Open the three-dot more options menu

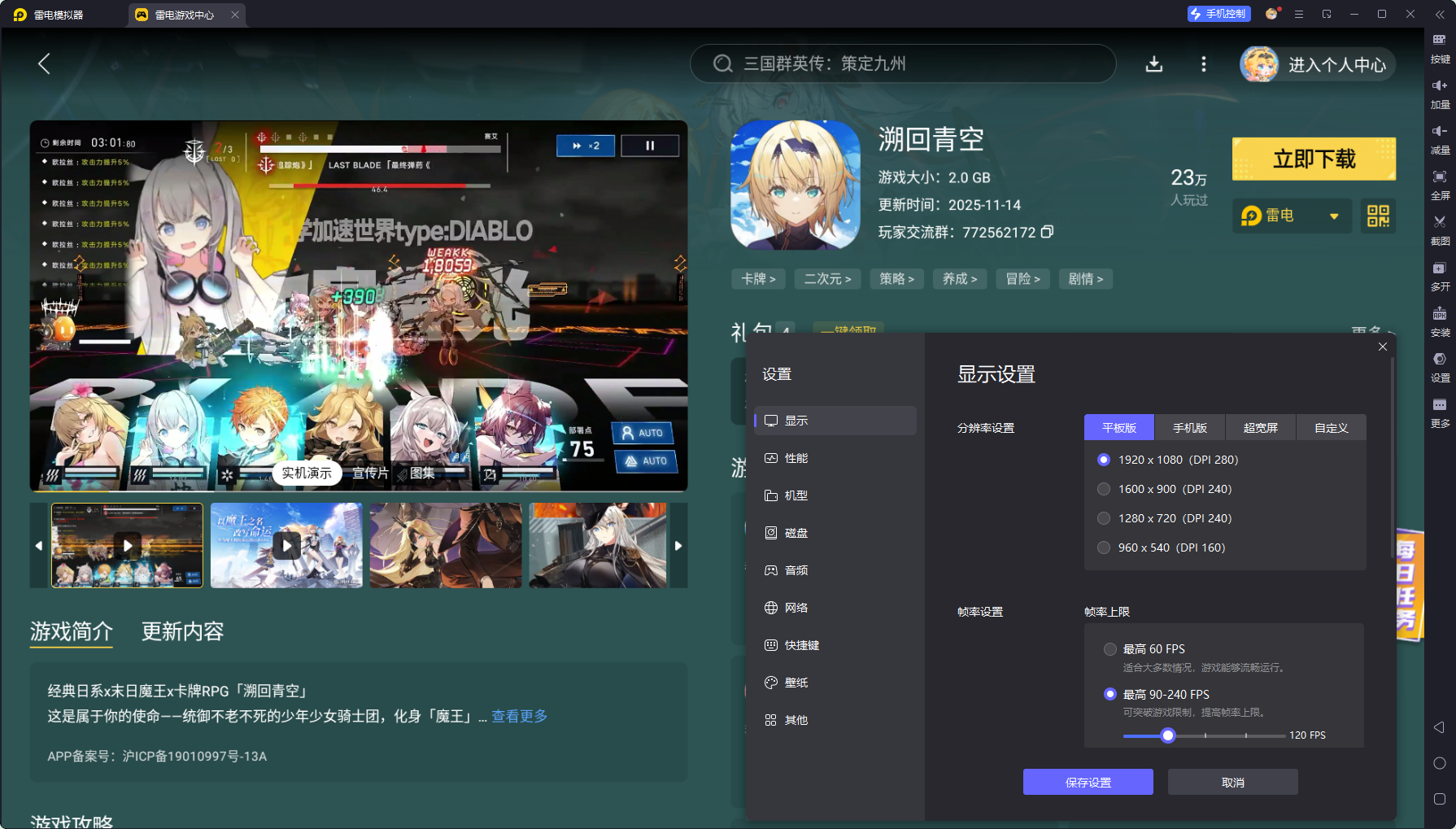1204,63
